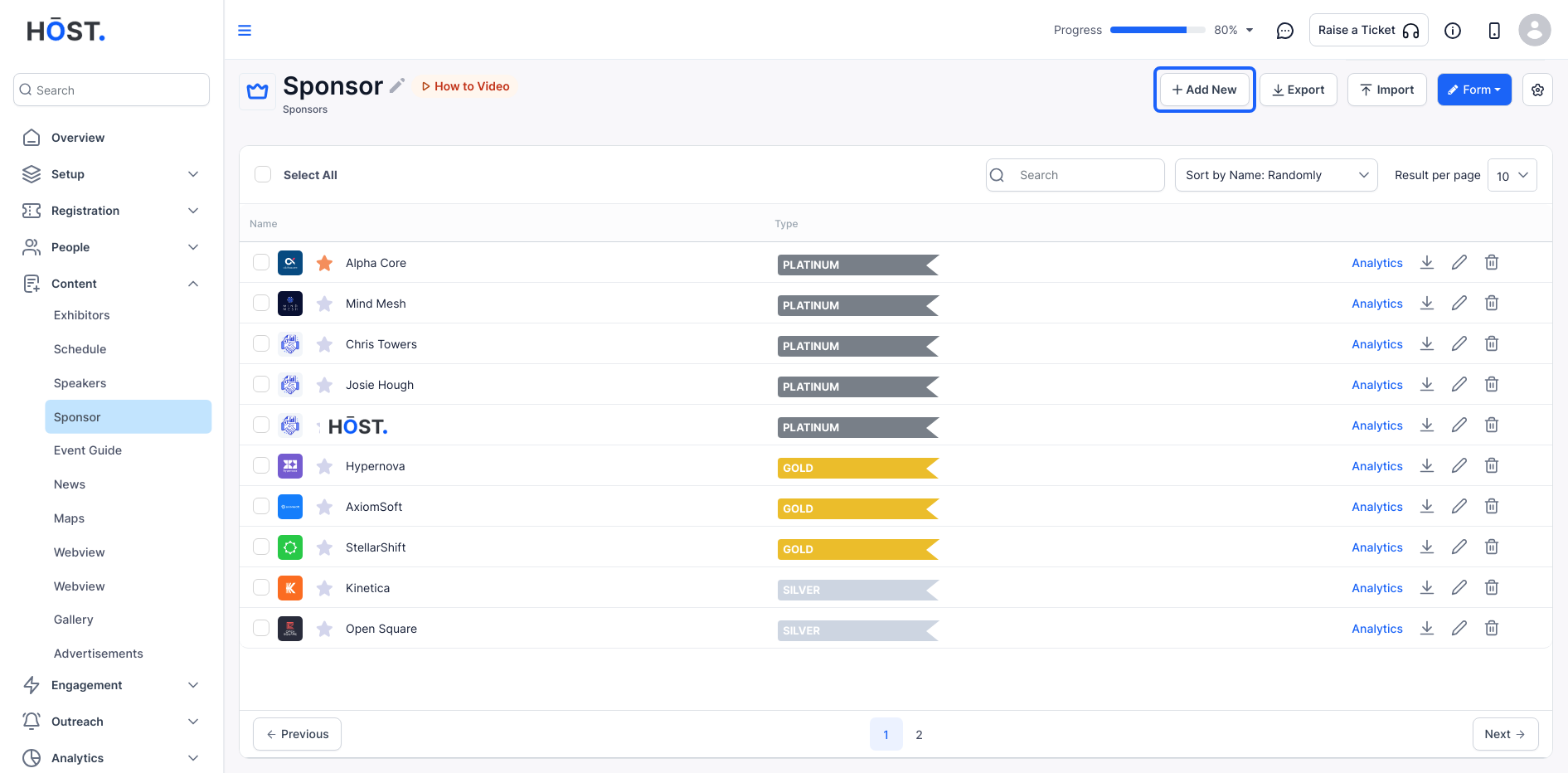1568x773 pixels.
Task: Click the Add New button
Action: coord(1204,90)
